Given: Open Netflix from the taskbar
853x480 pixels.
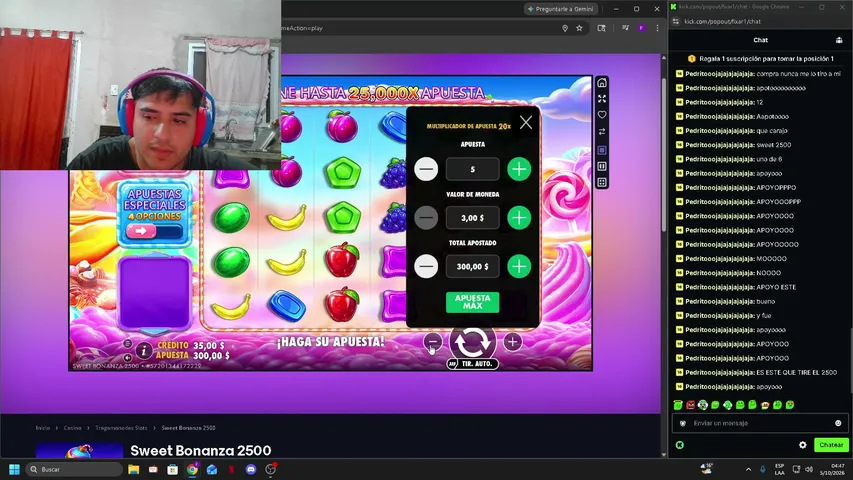Looking at the screenshot, I should pyautogui.click(x=231, y=469).
